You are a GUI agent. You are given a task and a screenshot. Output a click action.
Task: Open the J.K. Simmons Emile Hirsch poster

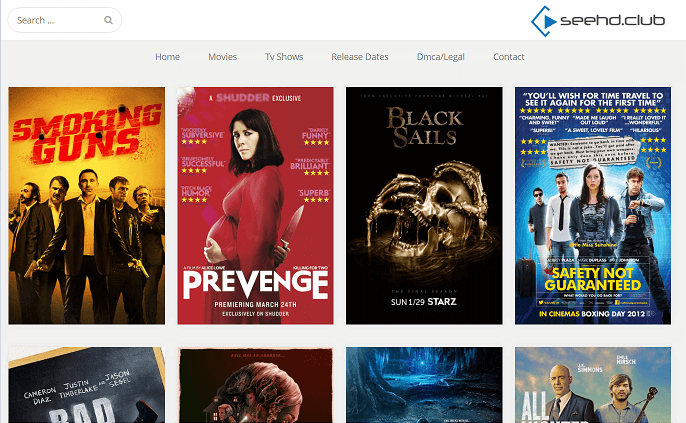point(593,385)
